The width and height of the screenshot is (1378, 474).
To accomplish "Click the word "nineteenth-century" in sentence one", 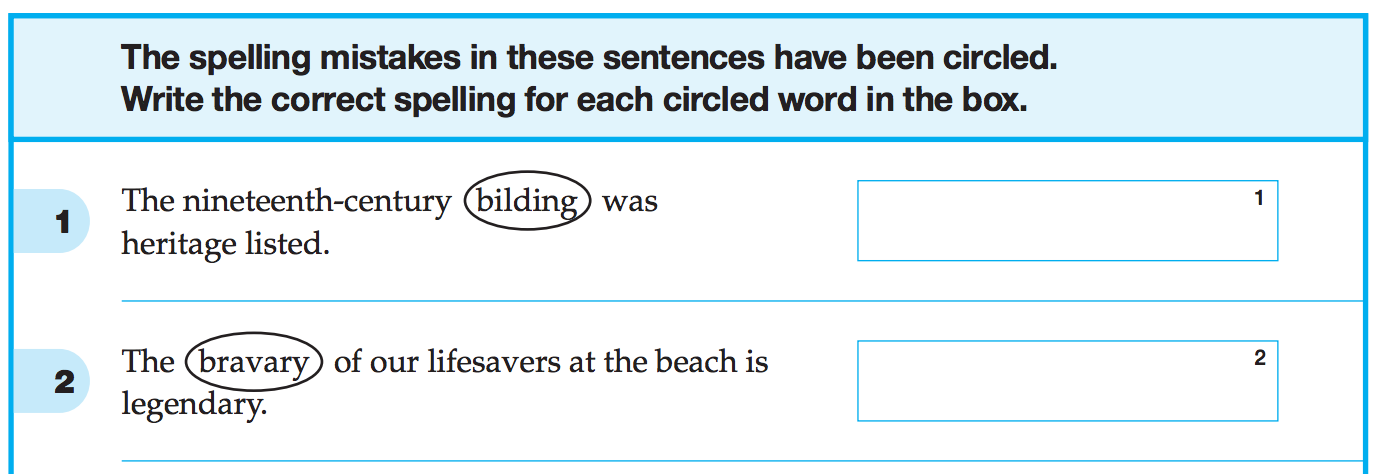I will coord(316,201).
